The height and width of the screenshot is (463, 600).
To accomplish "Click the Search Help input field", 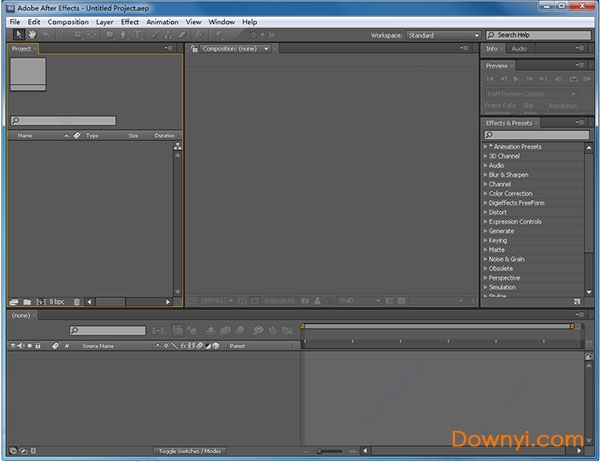I will [x=538, y=35].
